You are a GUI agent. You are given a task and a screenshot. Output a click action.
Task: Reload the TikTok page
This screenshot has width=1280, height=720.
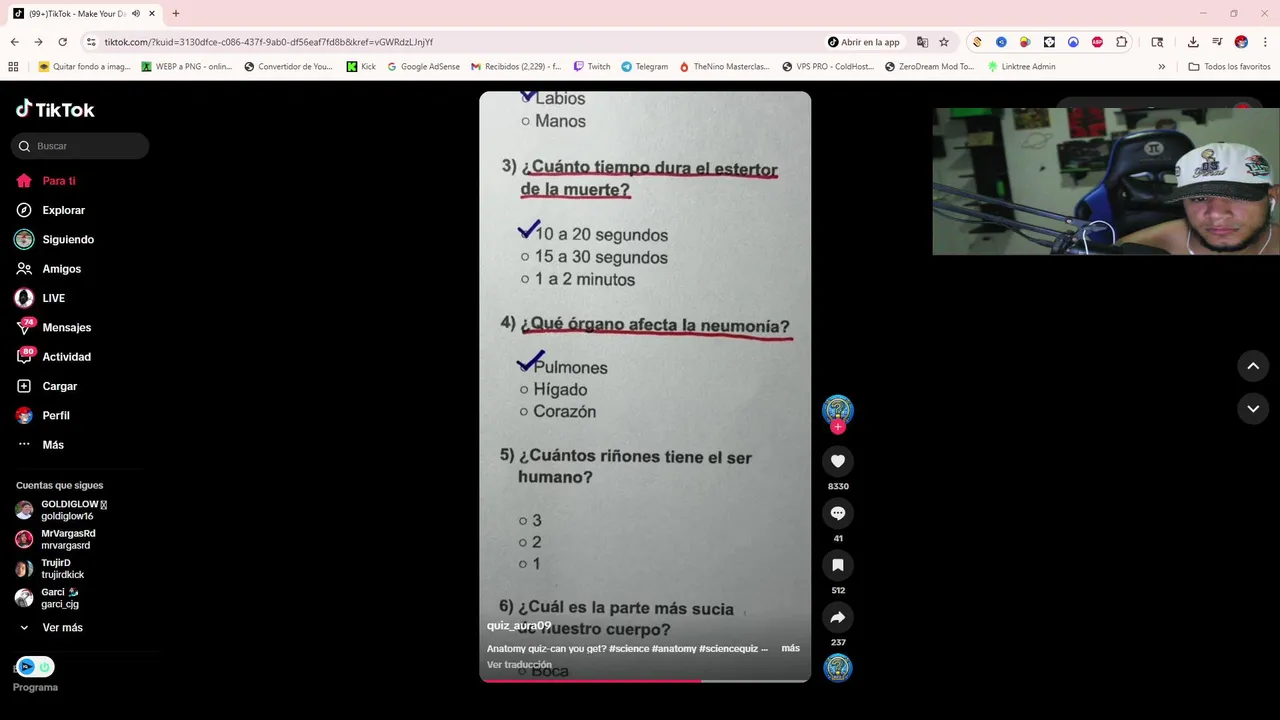[62, 42]
